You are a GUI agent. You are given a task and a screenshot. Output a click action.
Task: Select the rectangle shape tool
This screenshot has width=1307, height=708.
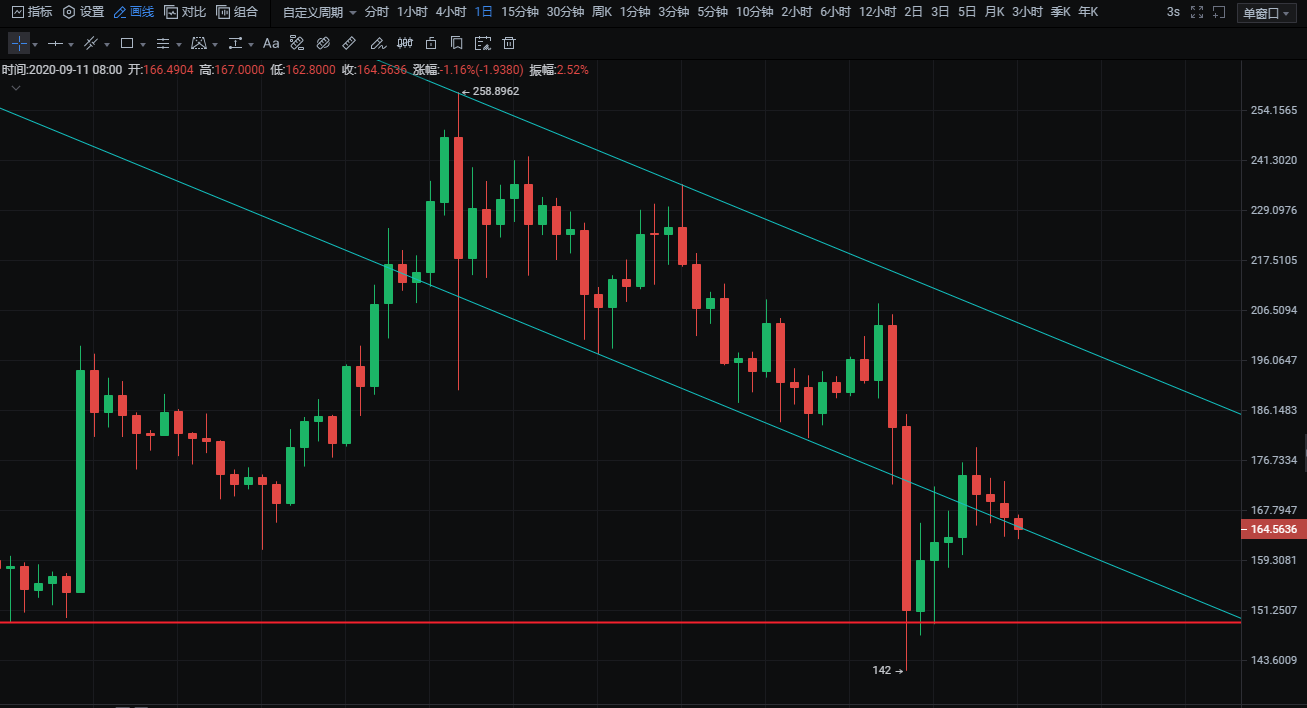127,44
